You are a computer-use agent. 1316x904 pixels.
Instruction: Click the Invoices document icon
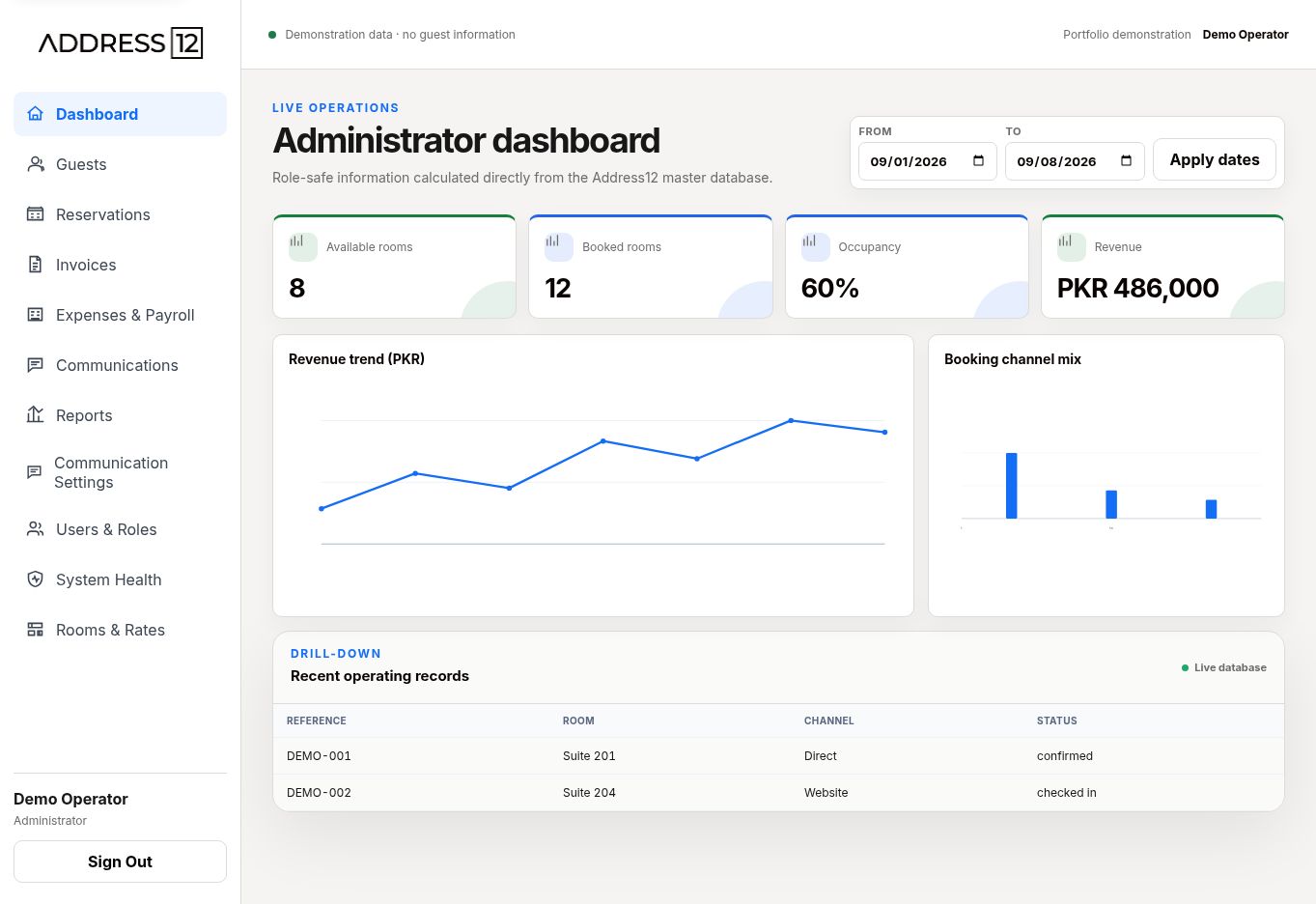(36, 265)
